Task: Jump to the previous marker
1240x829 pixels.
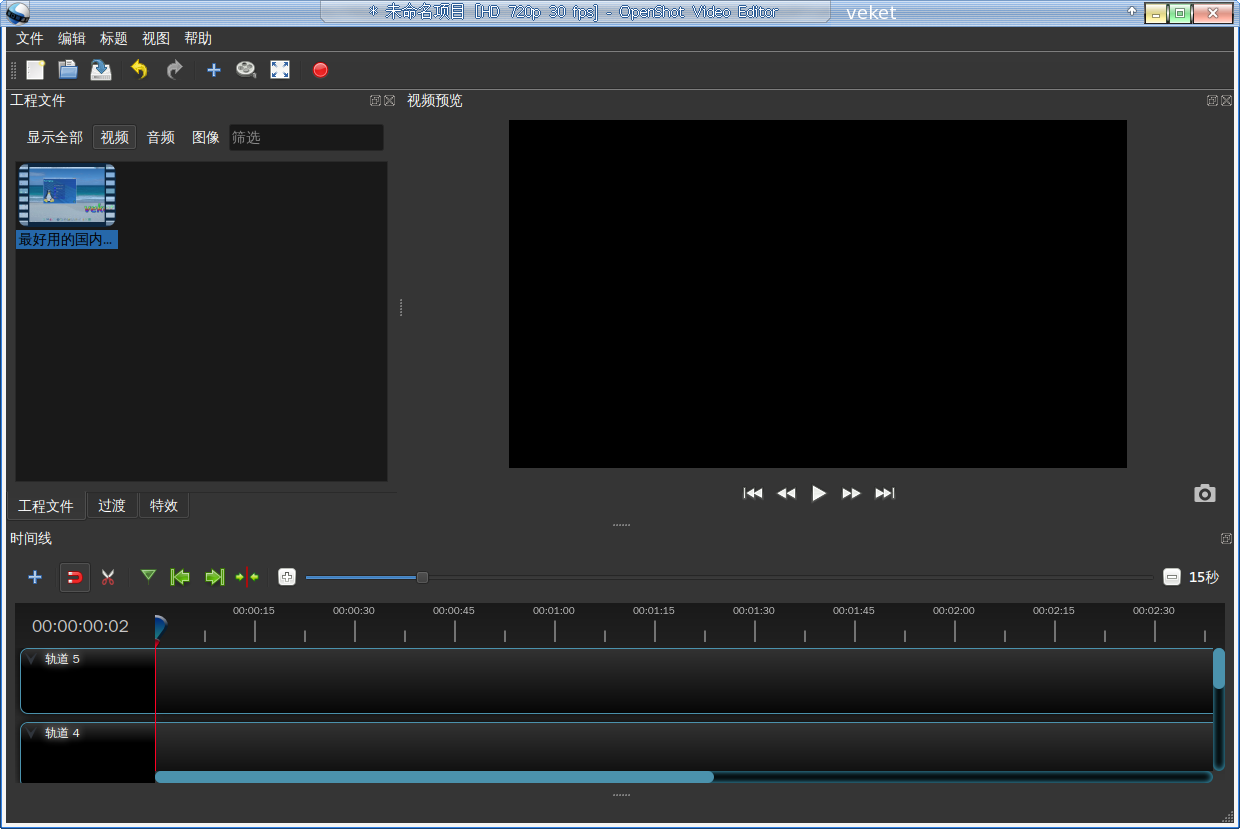Action: click(x=180, y=577)
